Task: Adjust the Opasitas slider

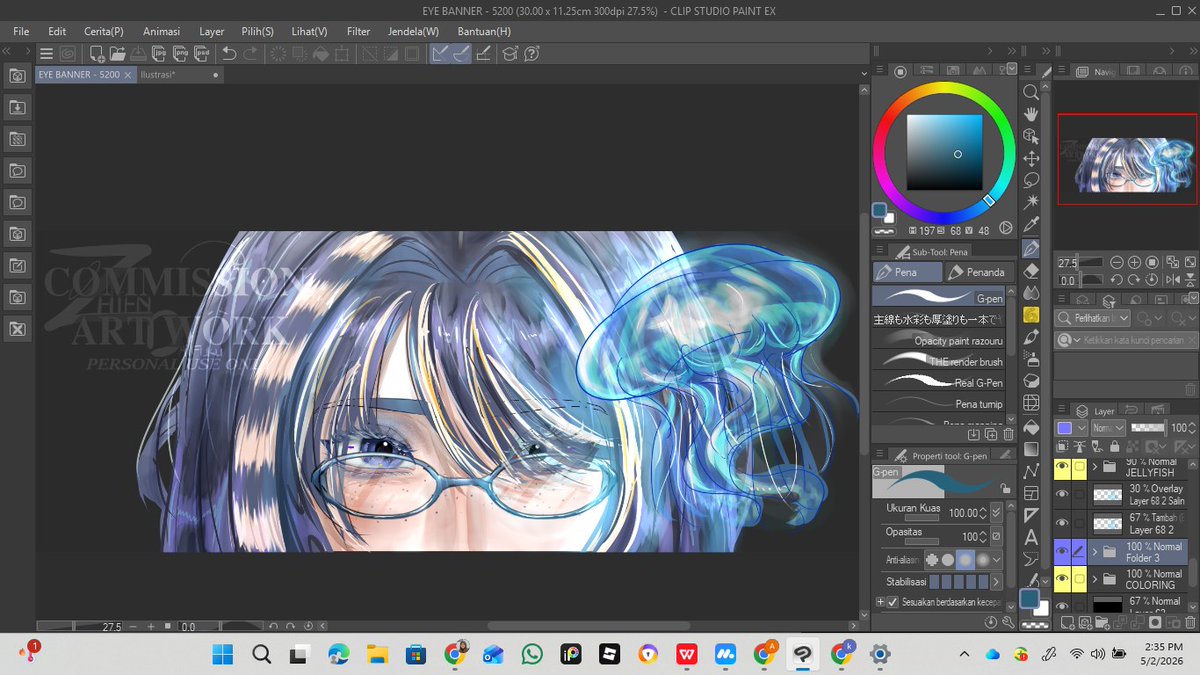Action: point(922,541)
